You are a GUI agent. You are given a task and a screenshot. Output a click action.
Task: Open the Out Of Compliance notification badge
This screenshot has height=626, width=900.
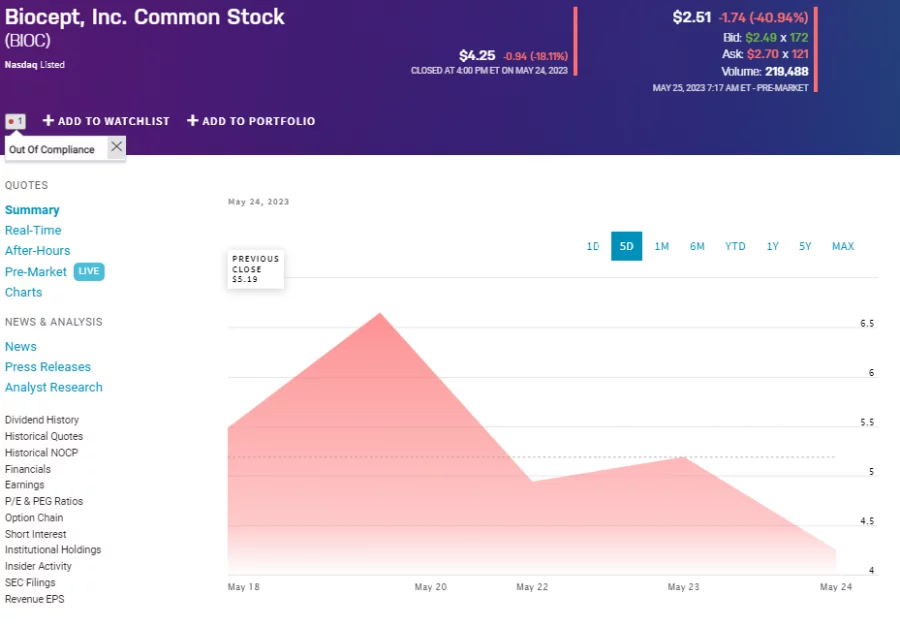[x=14, y=120]
